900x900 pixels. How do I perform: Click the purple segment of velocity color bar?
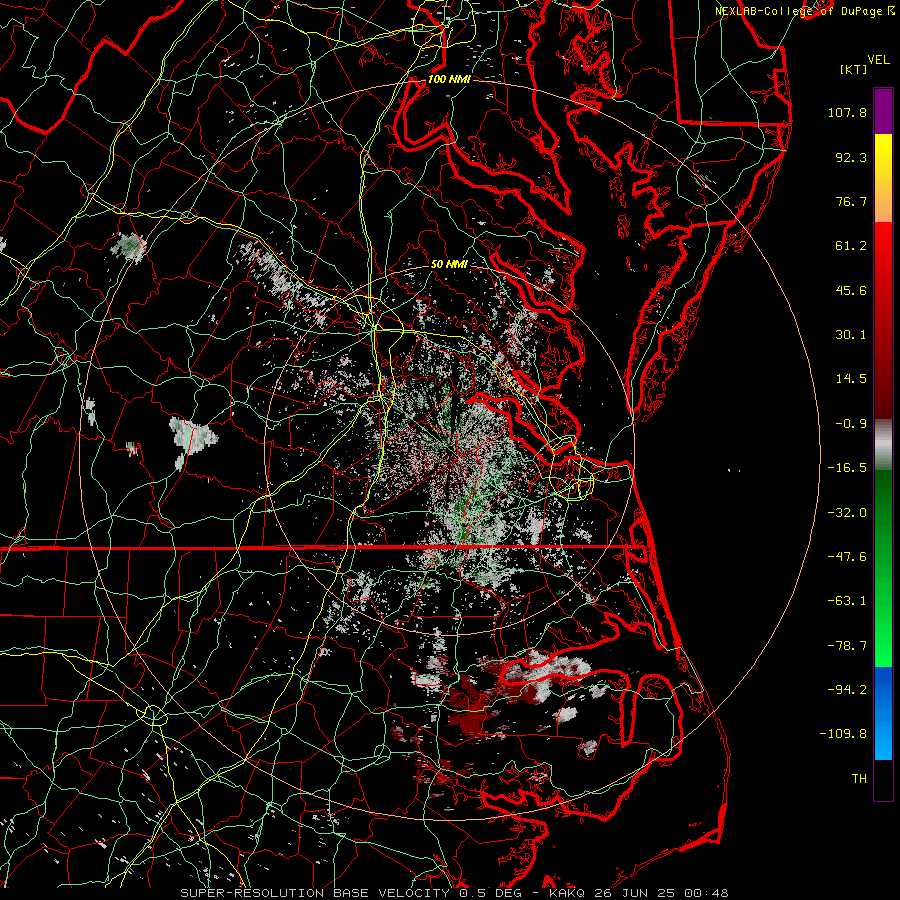point(883,111)
